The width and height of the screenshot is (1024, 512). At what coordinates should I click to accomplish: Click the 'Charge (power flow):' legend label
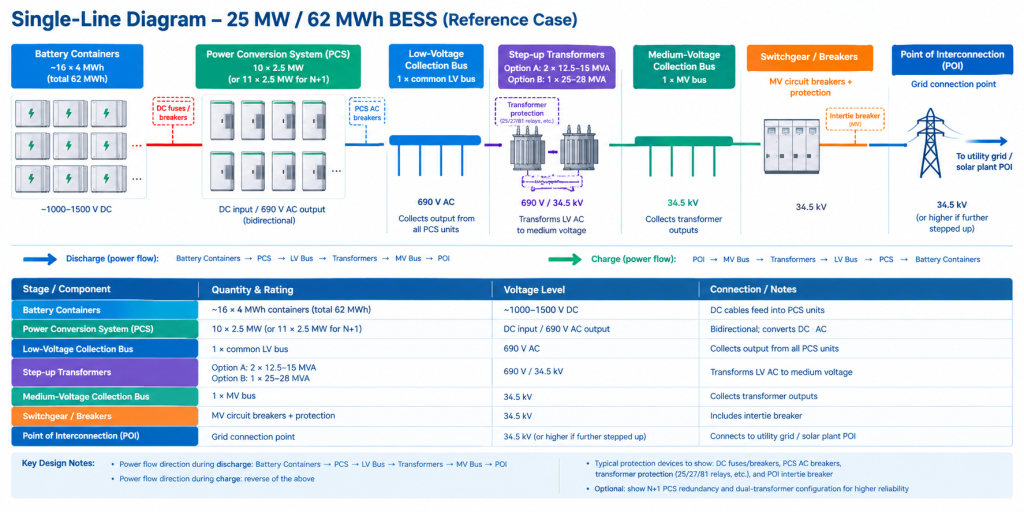pyautogui.click(x=633, y=259)
